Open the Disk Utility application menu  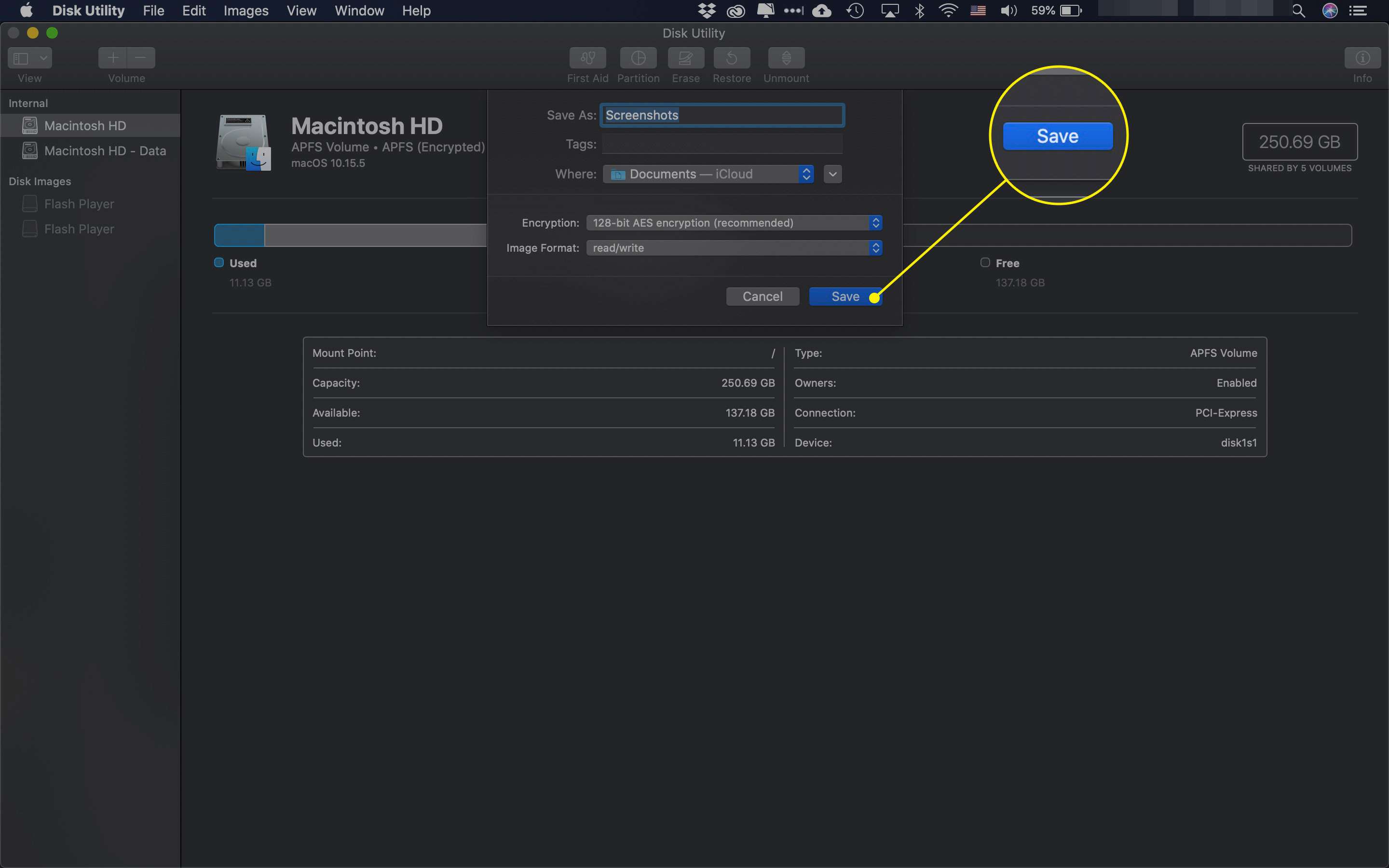click(x=88, y=10)
